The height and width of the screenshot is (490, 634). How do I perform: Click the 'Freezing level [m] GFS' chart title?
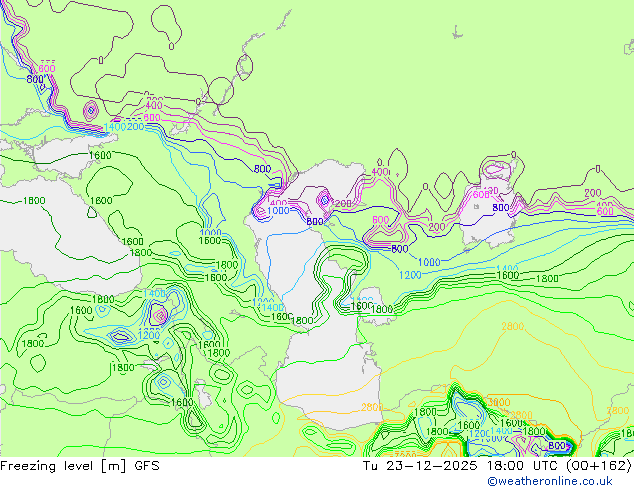tap(80, 466)
